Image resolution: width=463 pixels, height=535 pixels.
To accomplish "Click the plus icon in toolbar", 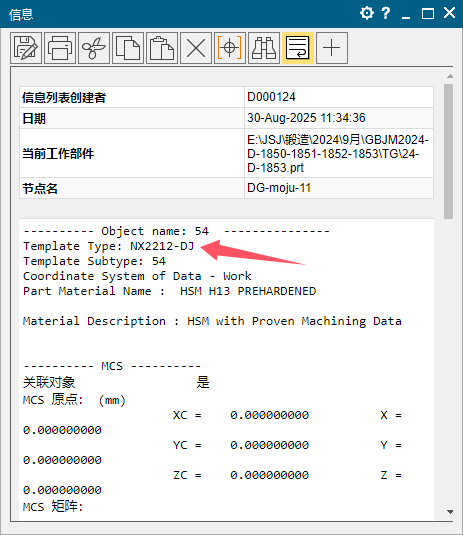I will tap(332, 48).
